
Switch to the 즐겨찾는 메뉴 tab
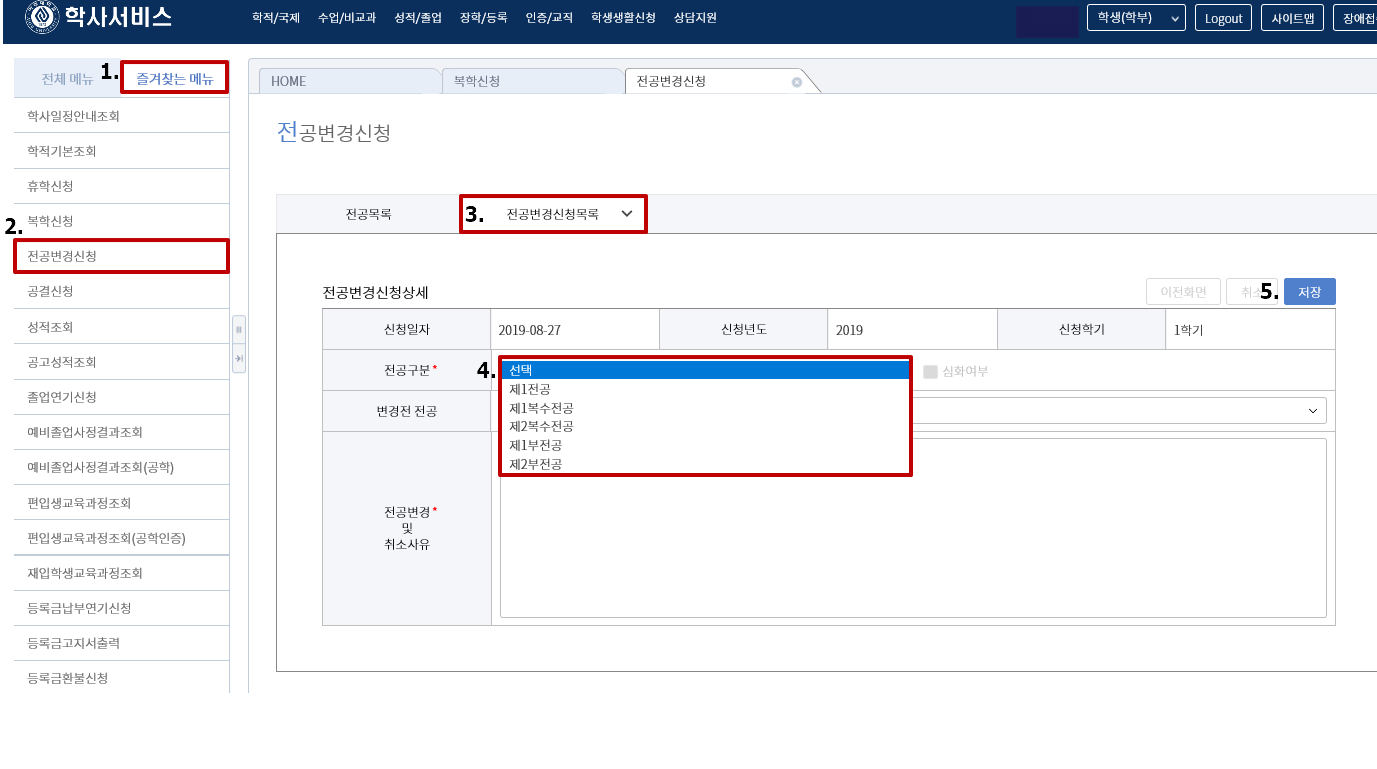click(175, 78)
